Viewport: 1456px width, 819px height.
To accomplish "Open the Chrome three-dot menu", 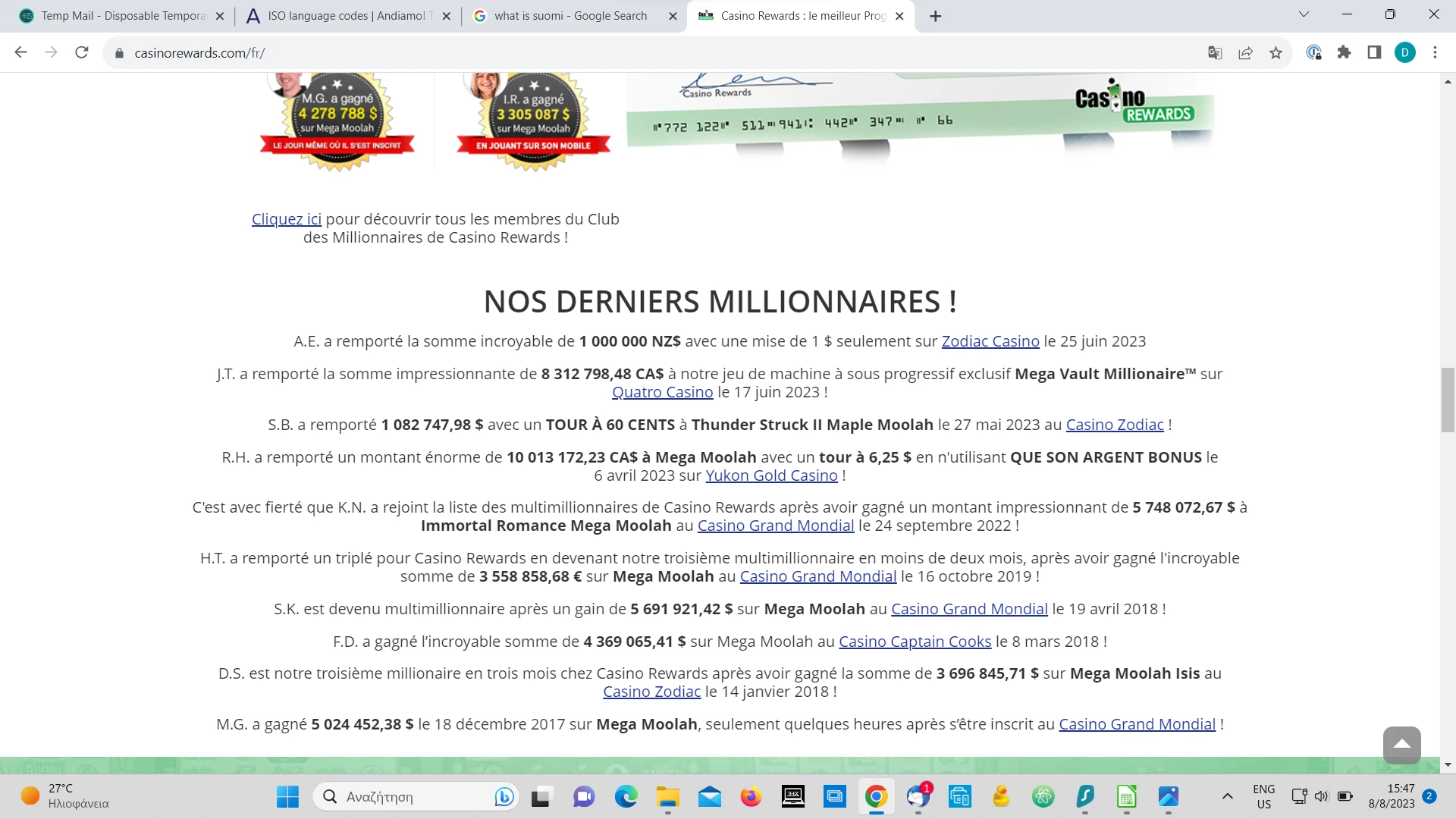I will 1435,52.
